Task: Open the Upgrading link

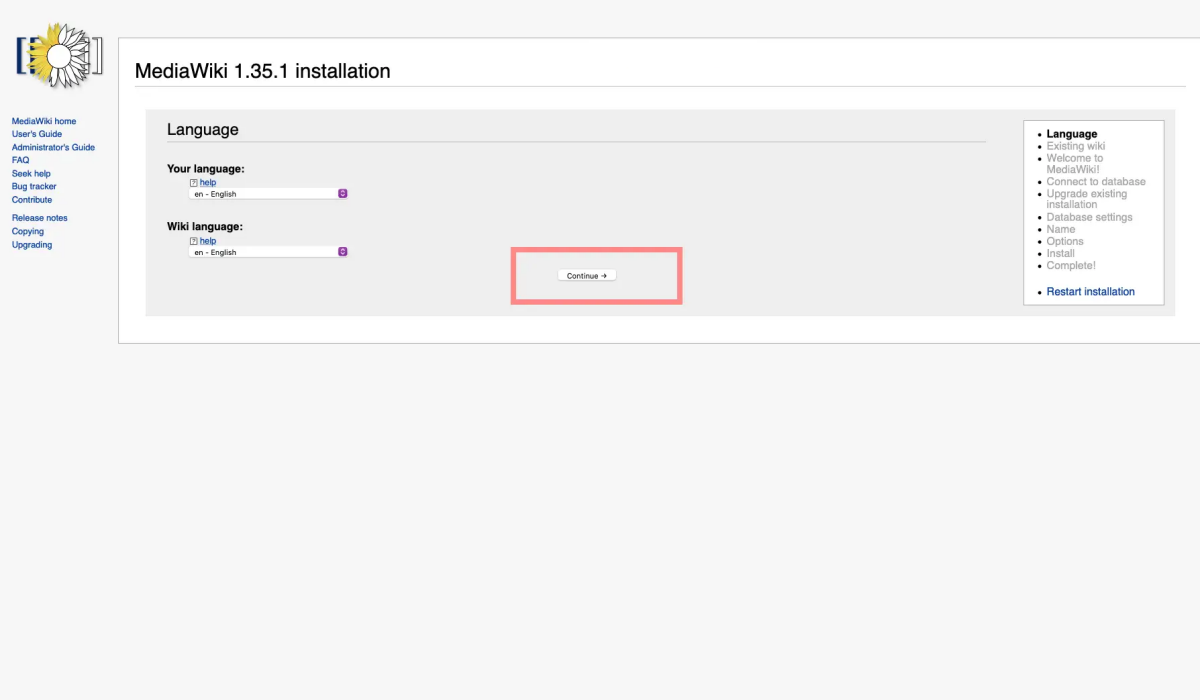Action: (x=32, y=245)
